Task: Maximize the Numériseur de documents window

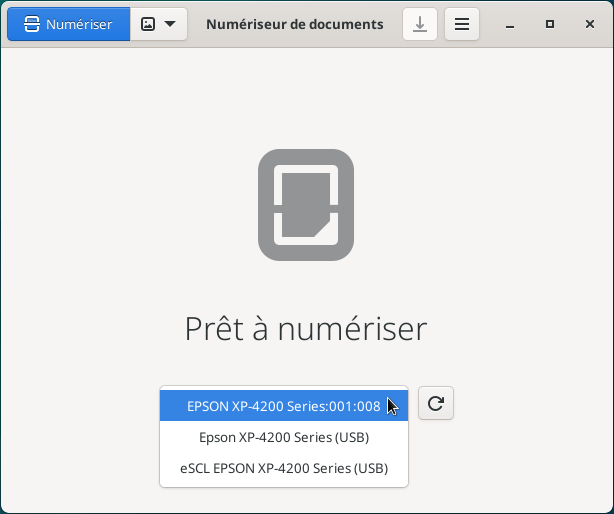Action: (549, 24)
